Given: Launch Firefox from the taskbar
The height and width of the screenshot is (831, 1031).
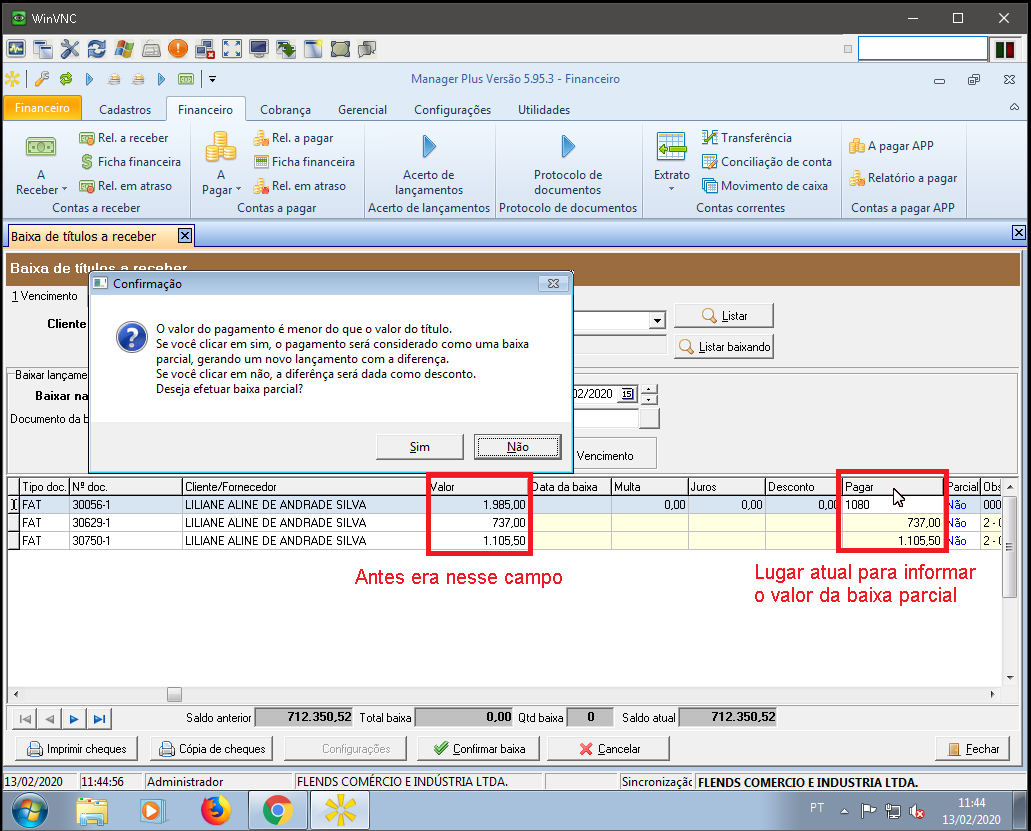Looking at the screenshot, I should pyautogui.click(x=215, y=809).
